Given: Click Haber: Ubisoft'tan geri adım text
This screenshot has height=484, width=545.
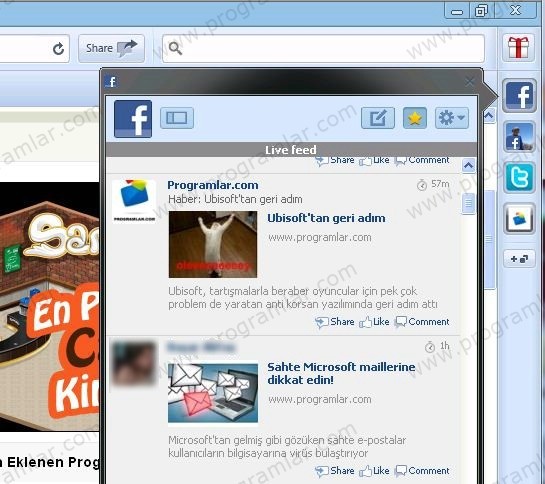Looking at the screenshot, I should pyautogui.click(x=235, y=199).
